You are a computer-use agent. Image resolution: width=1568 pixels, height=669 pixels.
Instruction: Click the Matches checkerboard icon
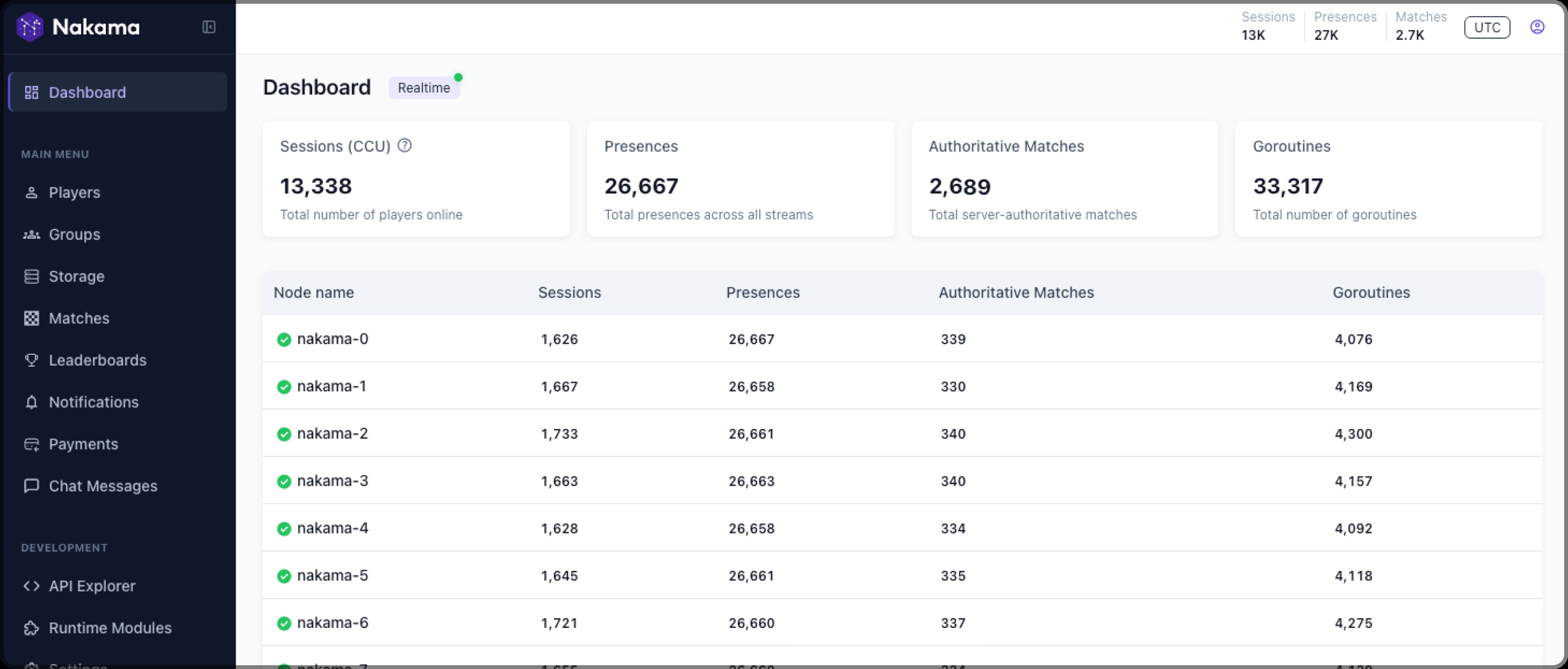[32, 318]
